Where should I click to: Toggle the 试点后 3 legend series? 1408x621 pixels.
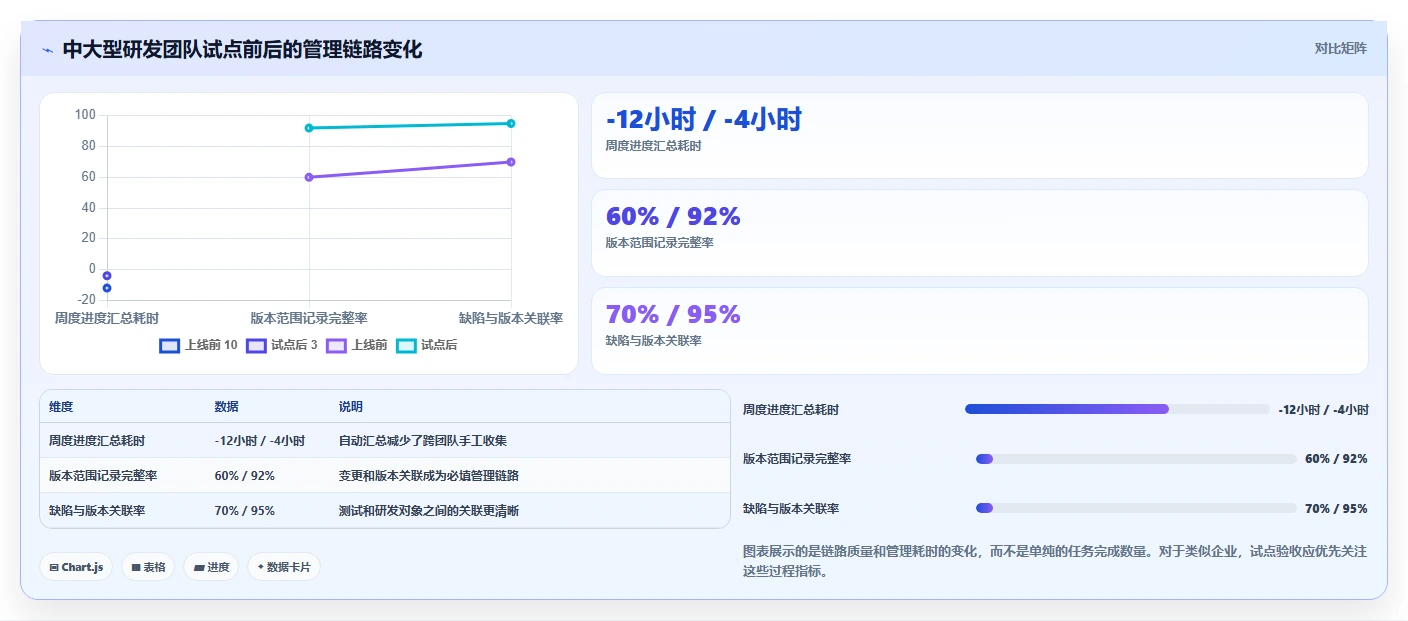(282, 345)
